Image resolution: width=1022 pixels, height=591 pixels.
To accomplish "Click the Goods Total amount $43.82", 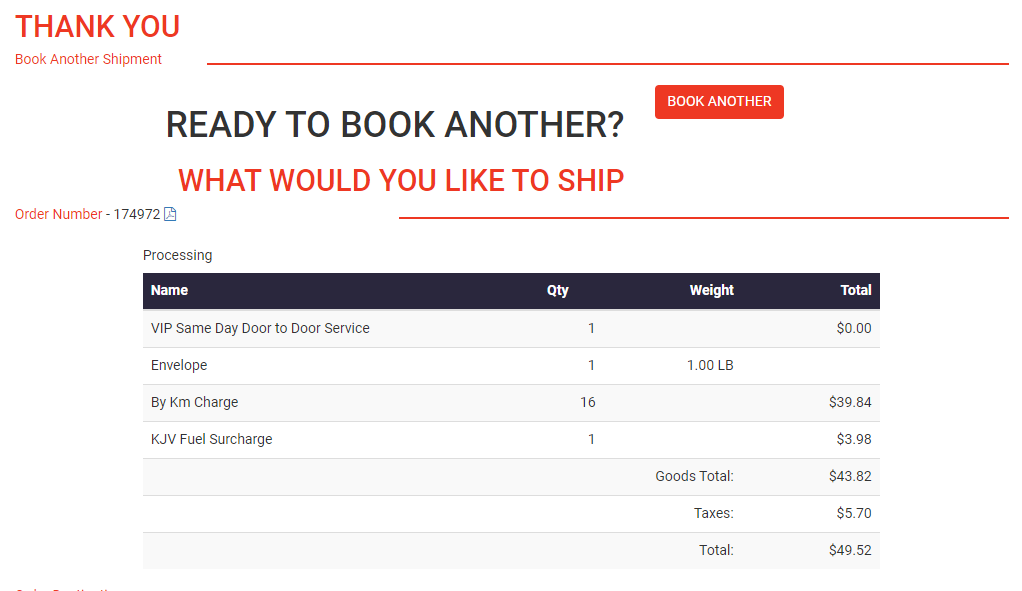I will (x=850, y=476).
